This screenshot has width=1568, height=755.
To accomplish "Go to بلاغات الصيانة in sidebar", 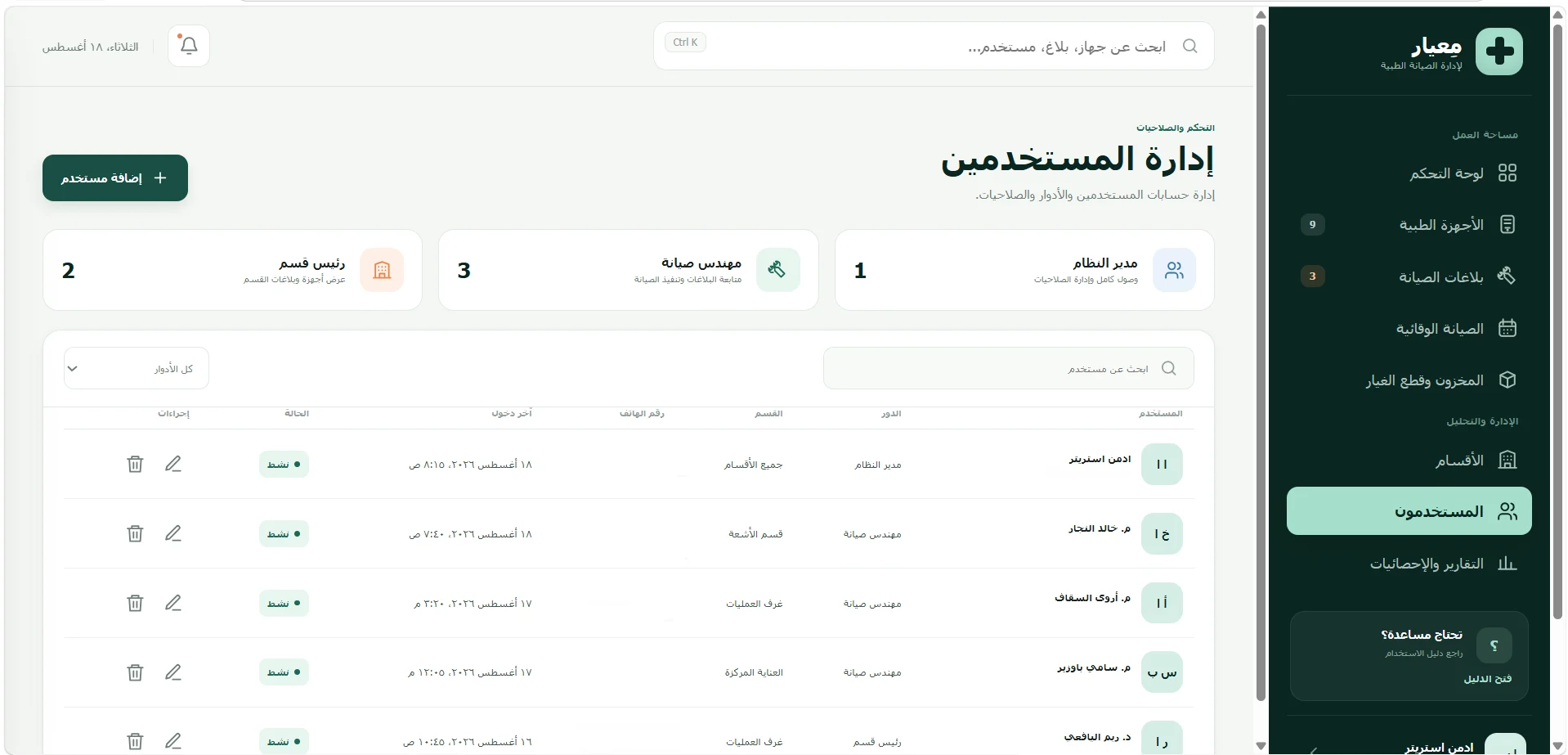I will pyautogui.click(x=1409, y=276).
